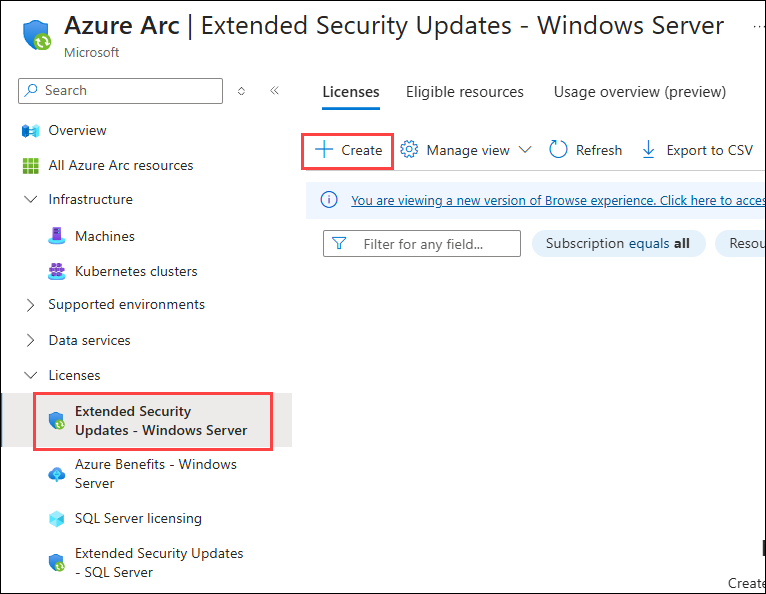Image resolution: width=766 pixels, height=594 pixels.
Task: Click the Manage view button label
Action: (x=468, y=150)
